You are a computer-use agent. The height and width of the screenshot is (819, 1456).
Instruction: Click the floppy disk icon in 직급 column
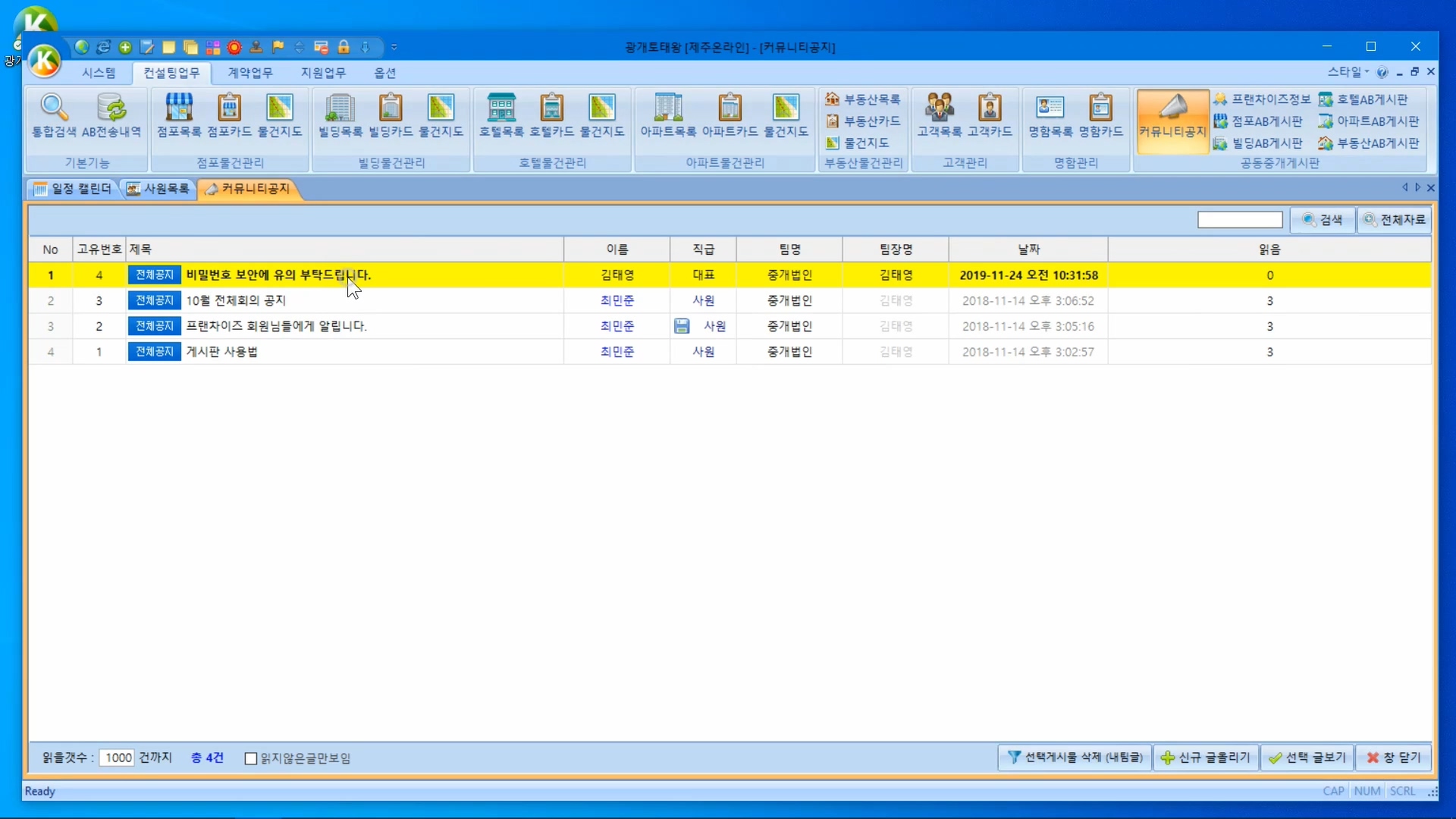682,326
